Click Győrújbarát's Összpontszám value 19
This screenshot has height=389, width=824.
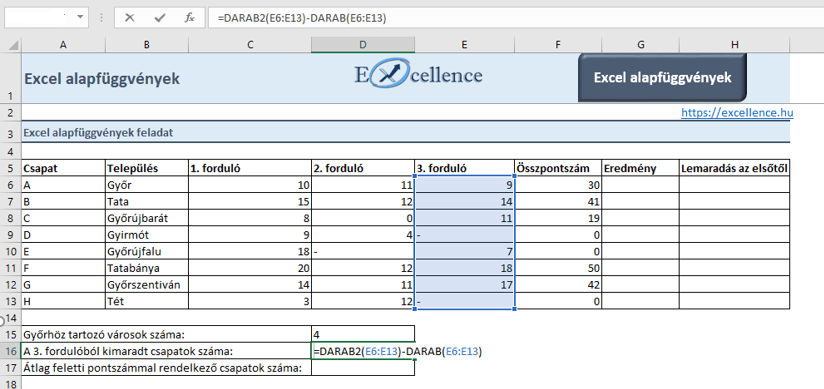pos(558,218)
